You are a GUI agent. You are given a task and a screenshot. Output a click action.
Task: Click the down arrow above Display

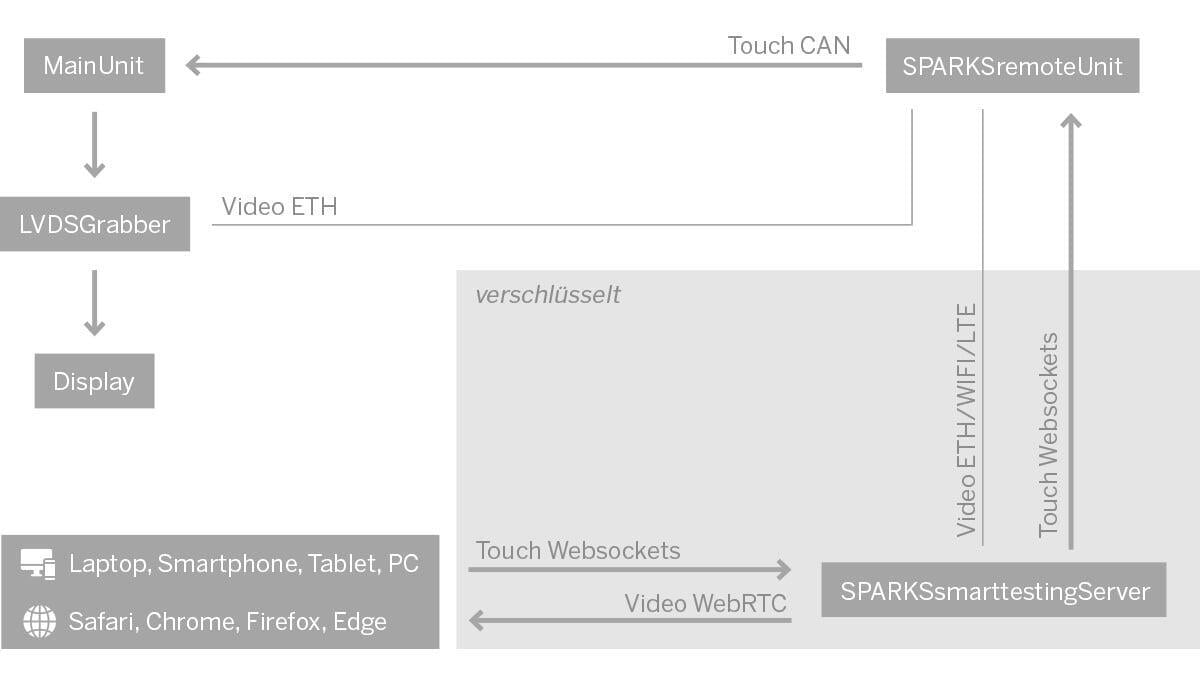click(x=94, y=303)
